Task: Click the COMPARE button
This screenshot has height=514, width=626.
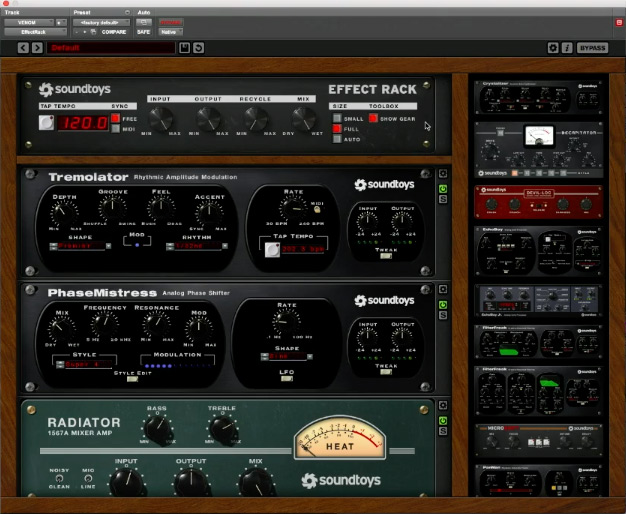Action: (114, 32)
